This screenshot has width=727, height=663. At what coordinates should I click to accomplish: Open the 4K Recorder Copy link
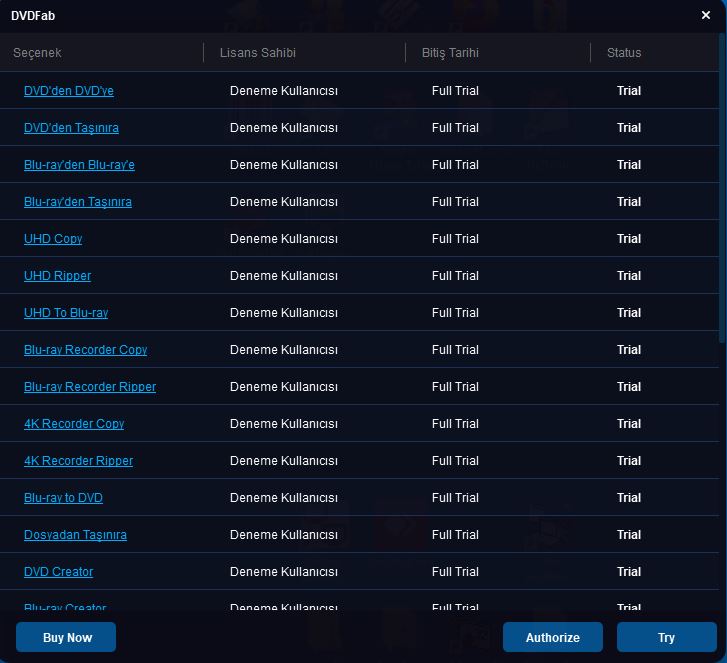pos(74,424)
